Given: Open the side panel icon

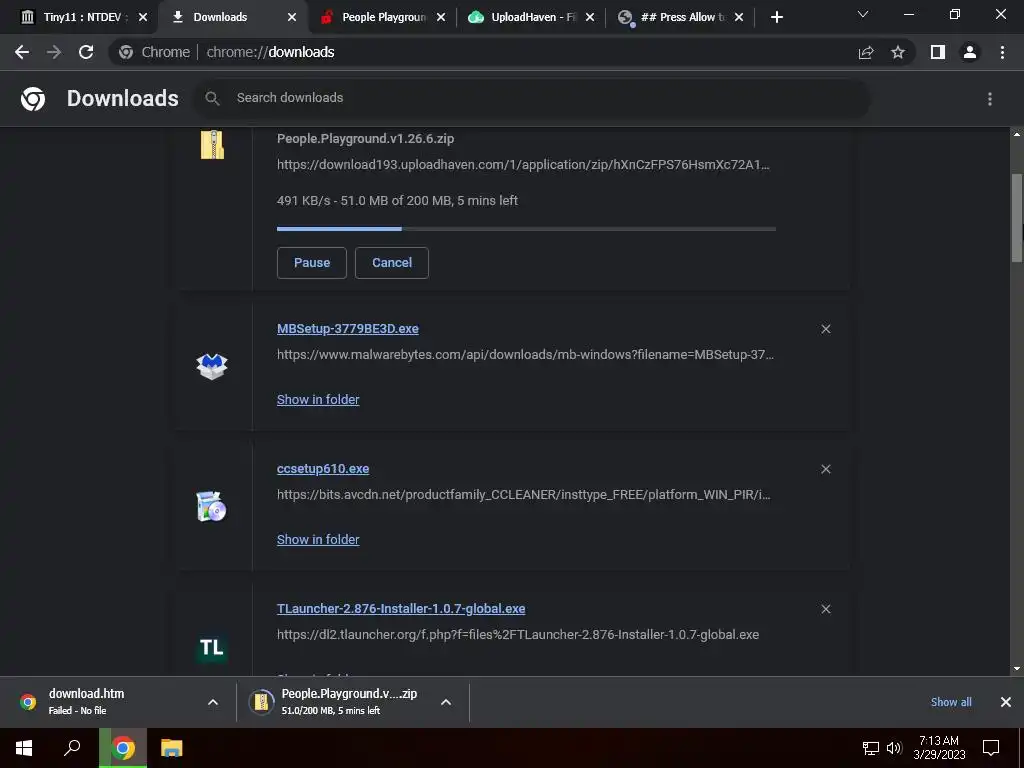Looking at the screenshot, I should pos(938,52).
